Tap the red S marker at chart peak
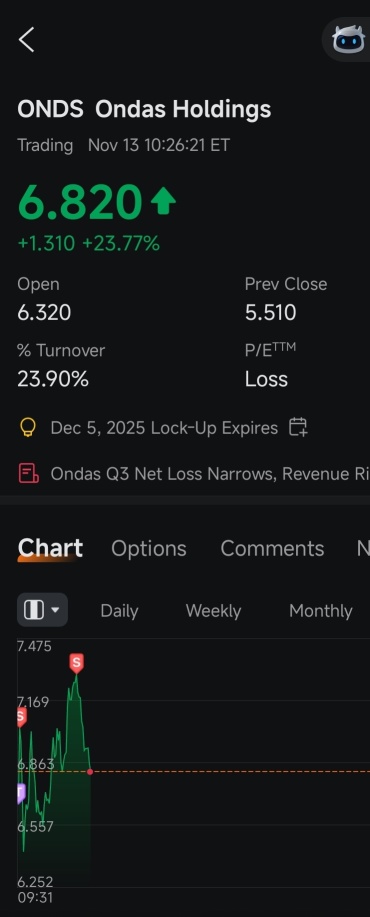 (x=76, y=664)
